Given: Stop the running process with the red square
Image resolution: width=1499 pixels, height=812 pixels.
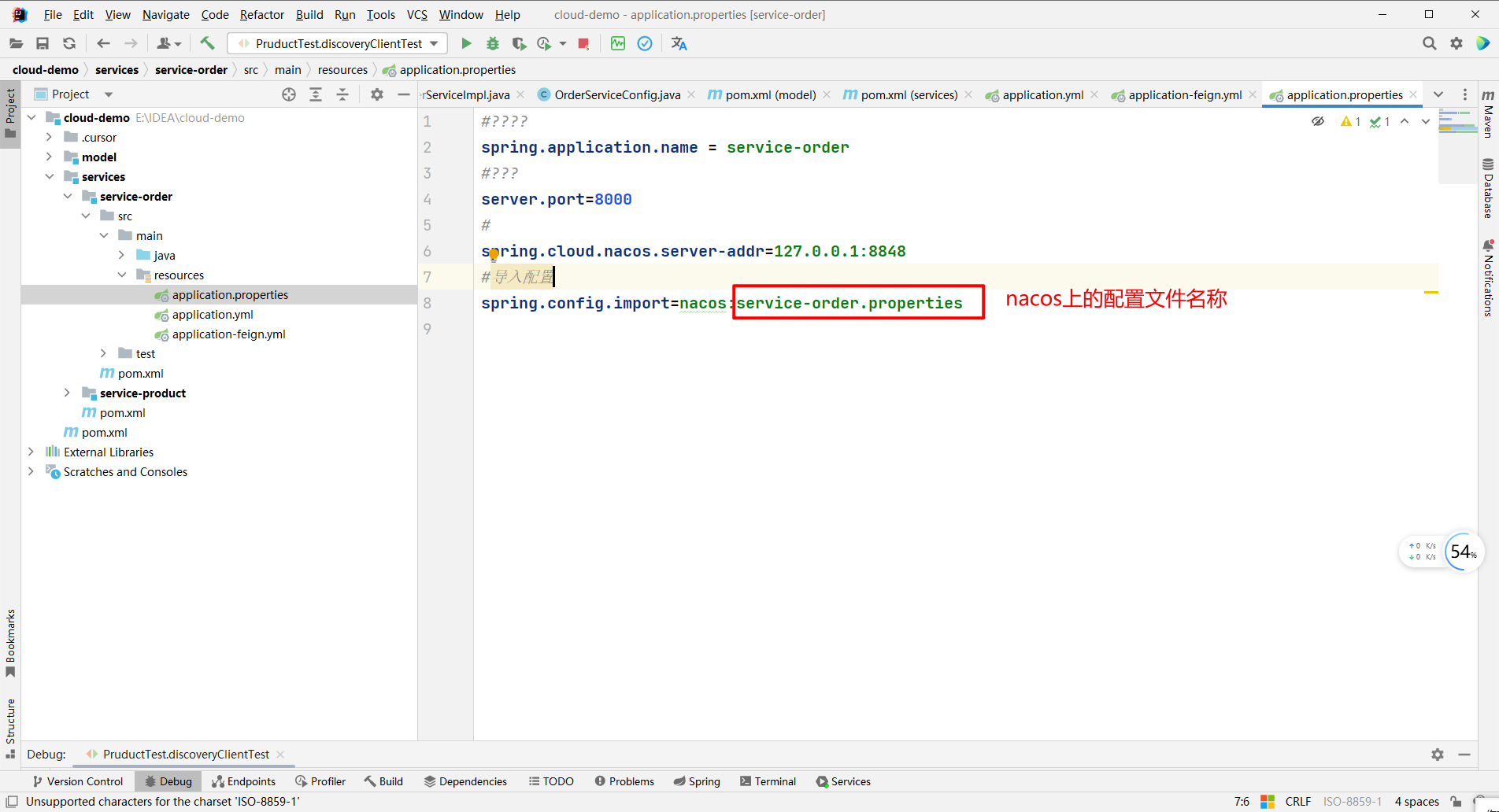Looking at the screenshot, I should tap(583, 44).
